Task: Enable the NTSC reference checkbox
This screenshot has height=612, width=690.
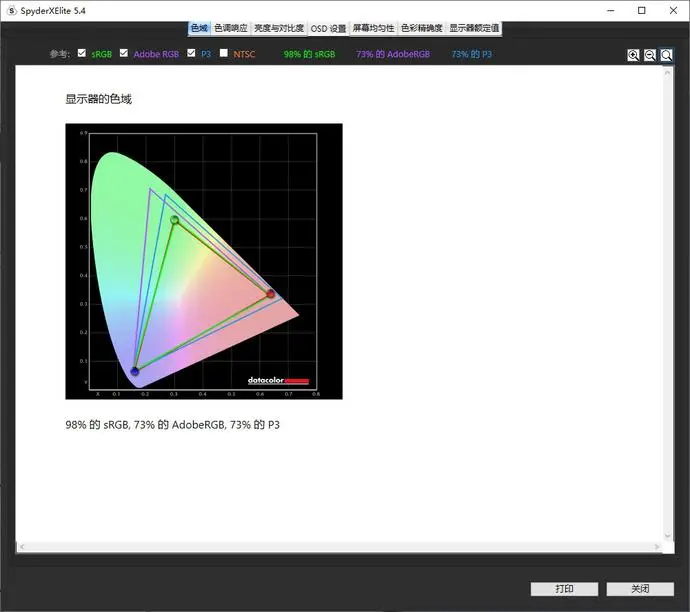Action: coord(224,53)
